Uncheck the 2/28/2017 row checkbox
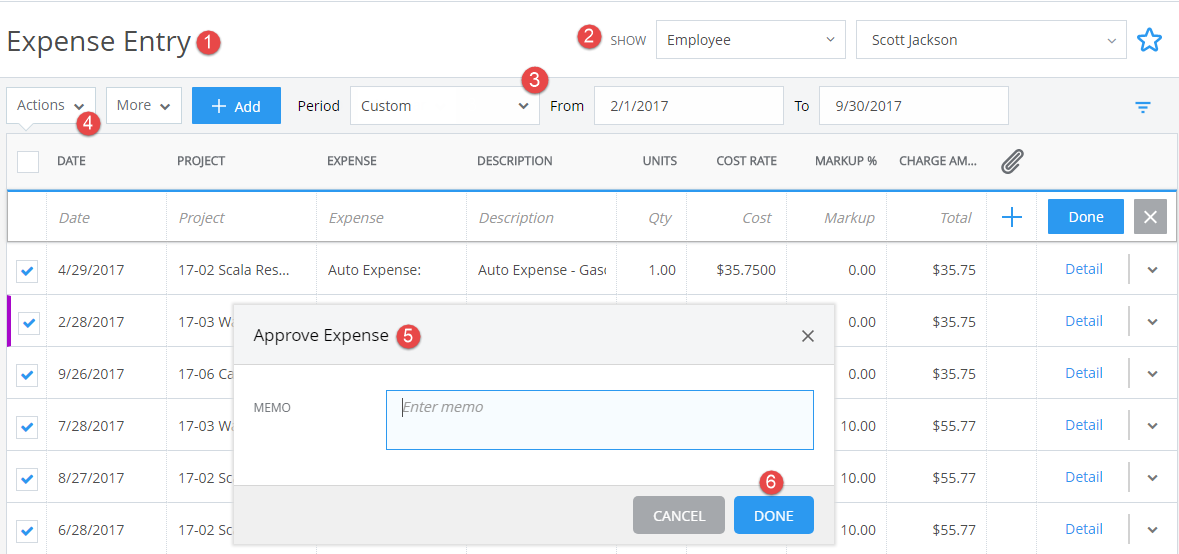1179x554 pixels. [29, 322]
